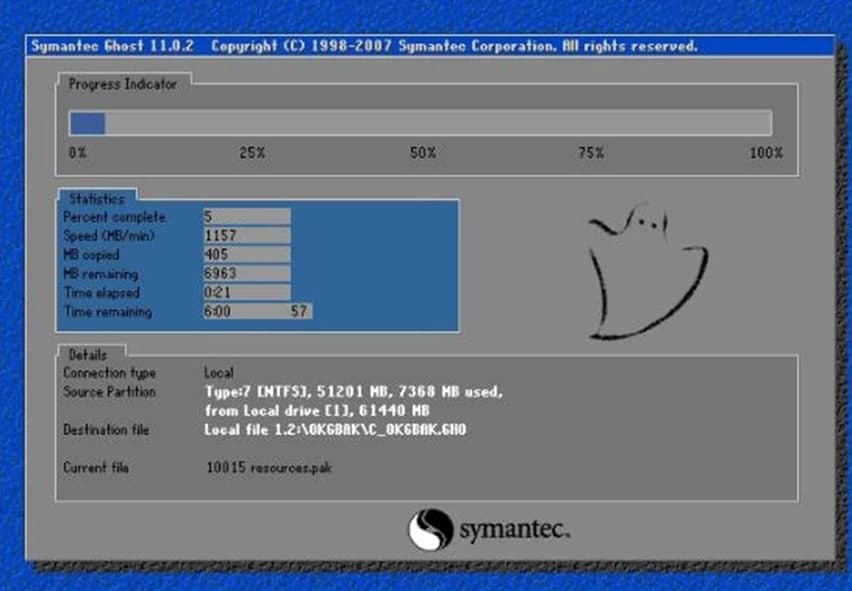The height and width of the screenshot is (591, 852).
Task: Click the Source Partition NTFS details line
Action: pos(353,392)
